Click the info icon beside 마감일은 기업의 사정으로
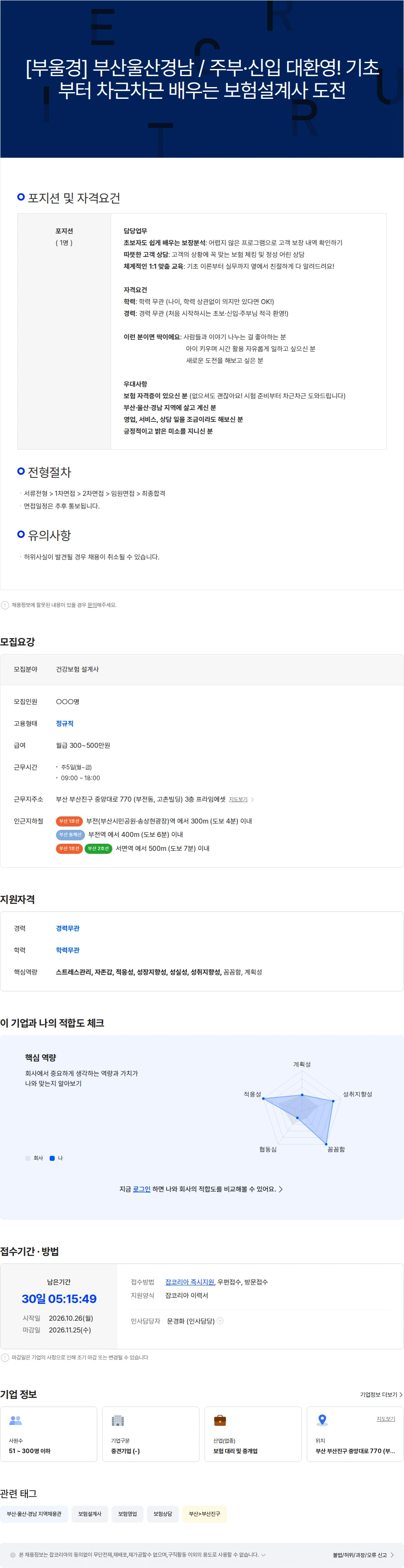This screenshot has width=404, height=1568. (x=5, y=1357)
